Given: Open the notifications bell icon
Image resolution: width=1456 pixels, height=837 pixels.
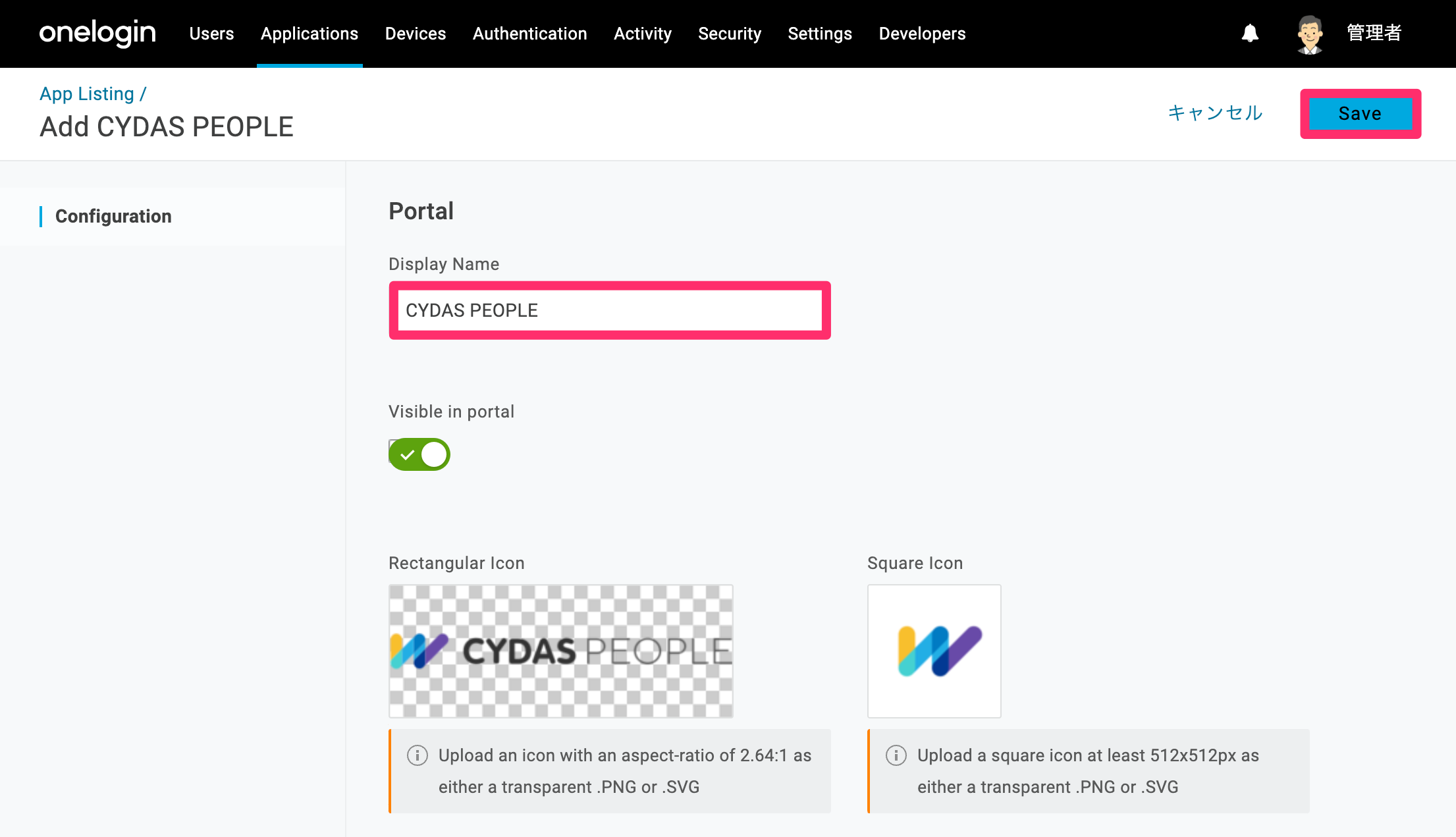Looking at the screenshot, I should (1250, 34).
